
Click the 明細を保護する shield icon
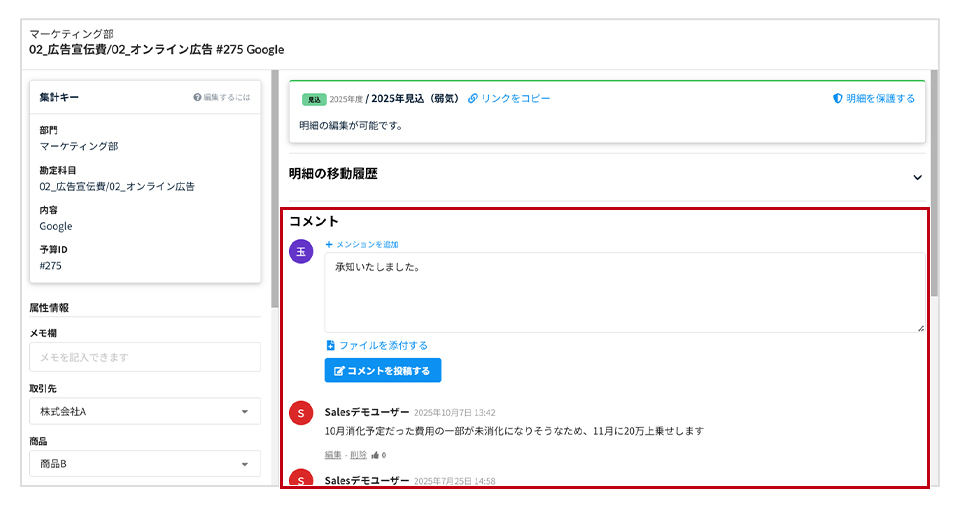coord(837,99)
